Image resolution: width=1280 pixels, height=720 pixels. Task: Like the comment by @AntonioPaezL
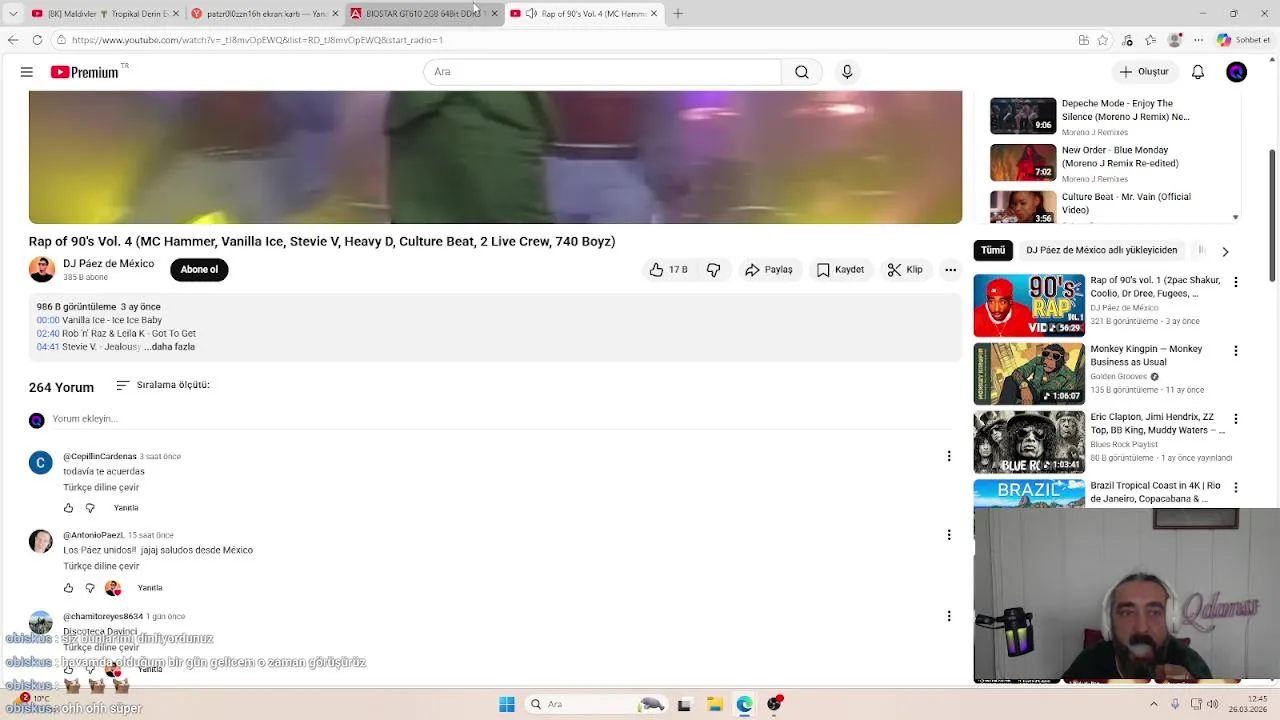tap(69, 588)
